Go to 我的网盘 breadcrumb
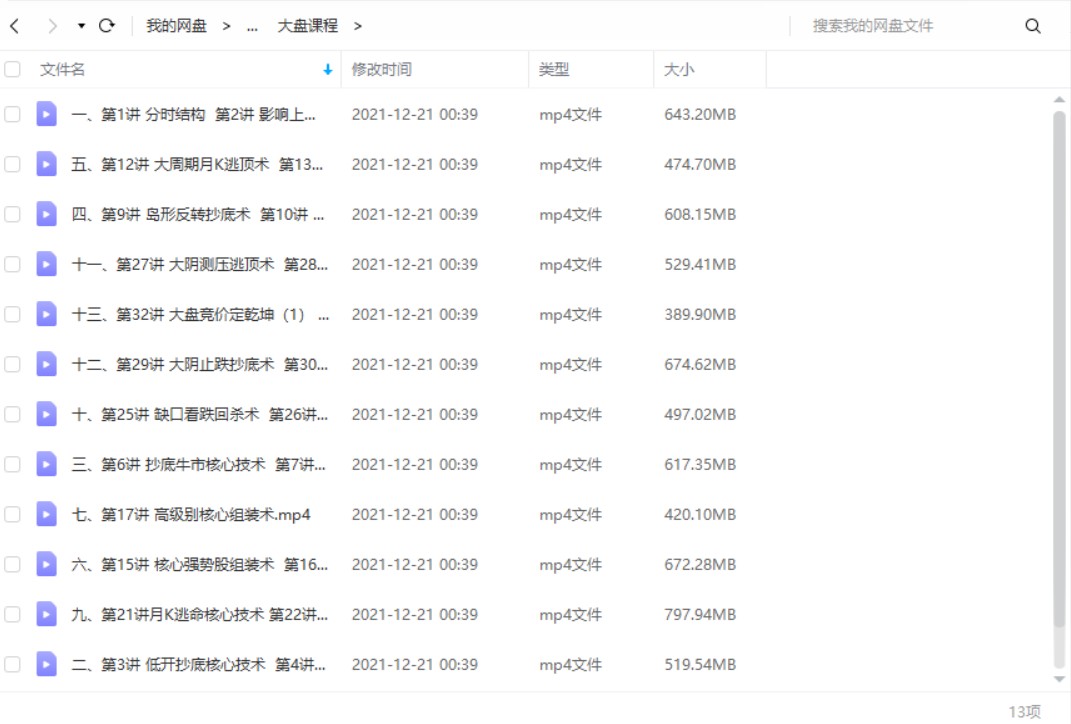Screen dimensions: 1071x724 (x=176, y=26)
